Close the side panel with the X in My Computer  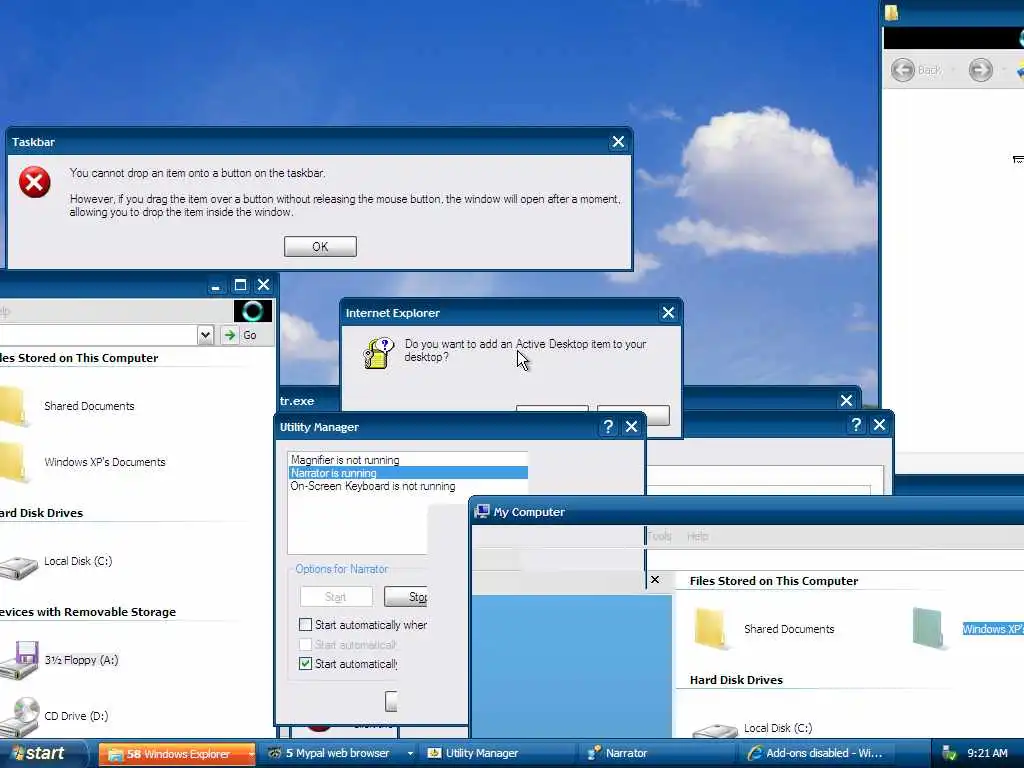(x=654, y=579)
